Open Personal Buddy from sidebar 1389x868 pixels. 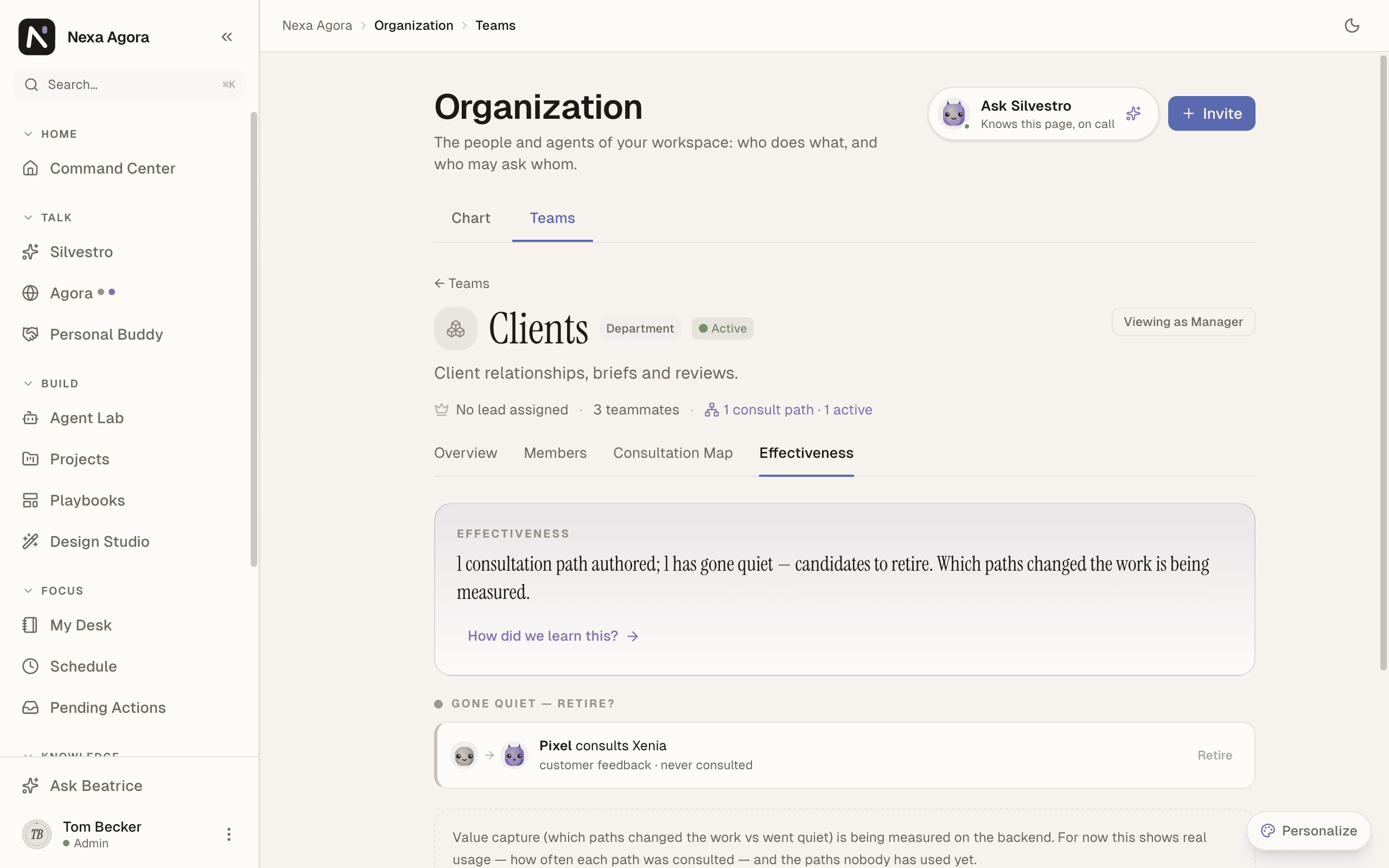(130, 335)
